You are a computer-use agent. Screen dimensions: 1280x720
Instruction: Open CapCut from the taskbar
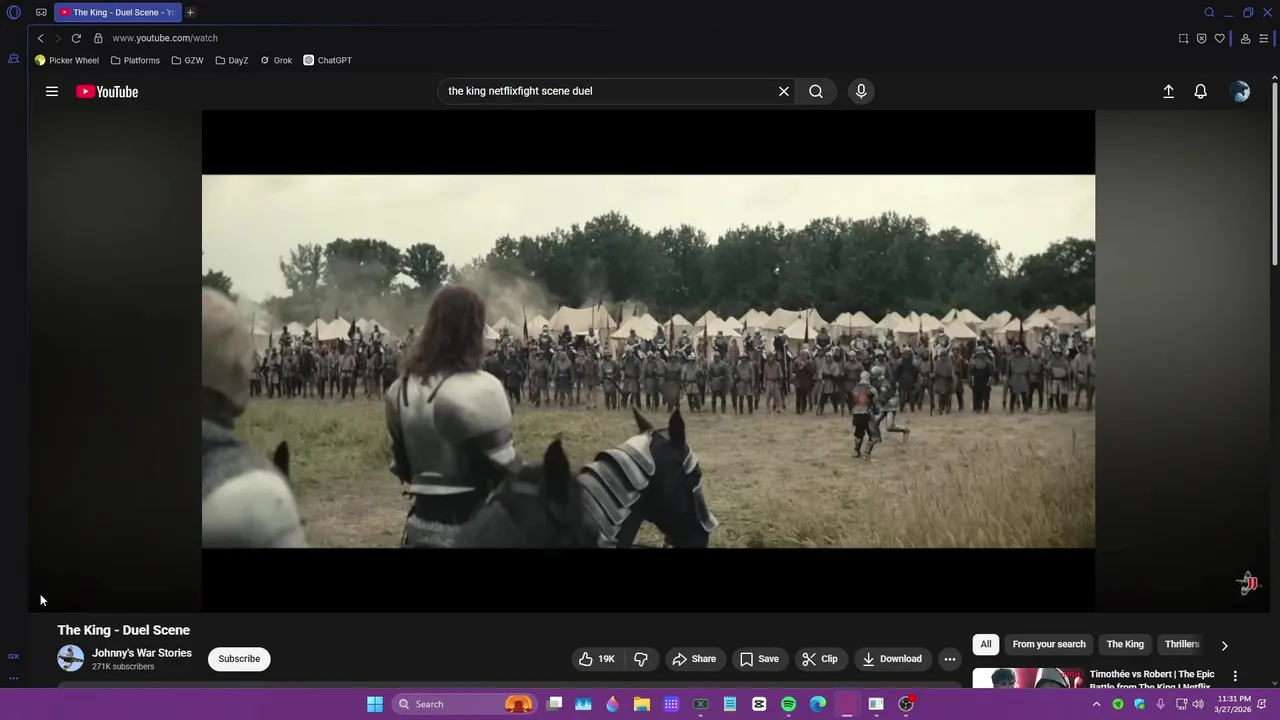[x=759, y=704]
